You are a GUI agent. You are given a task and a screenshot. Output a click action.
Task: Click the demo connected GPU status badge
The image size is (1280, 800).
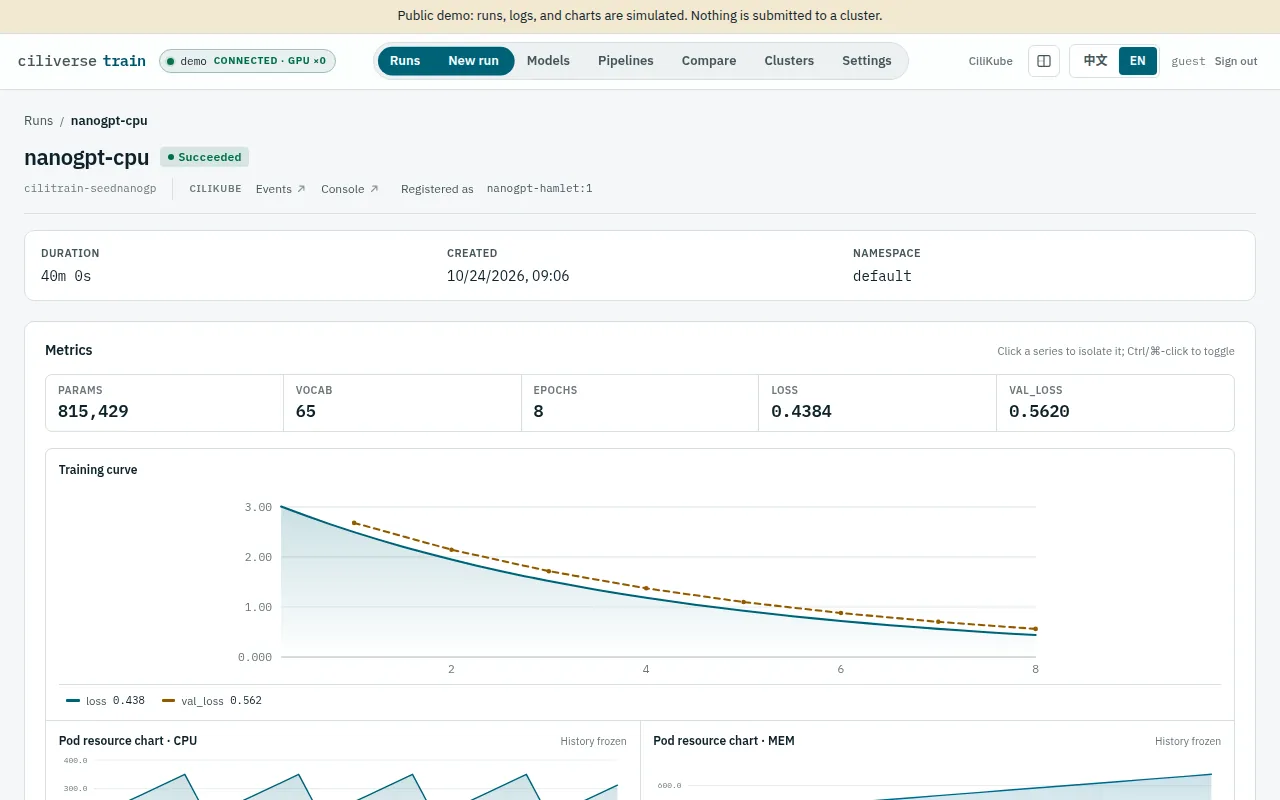pyautogui.click(x=247, y=61)
